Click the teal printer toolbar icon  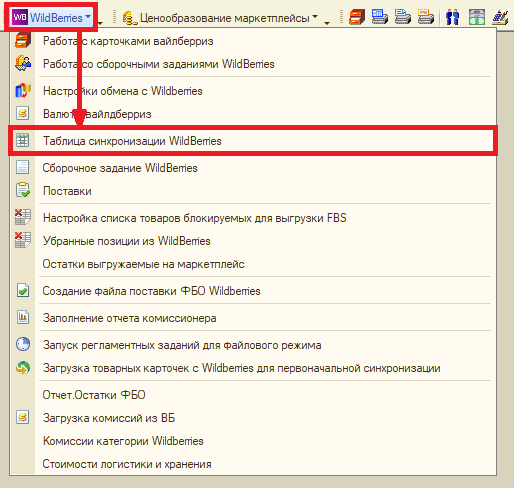pyautogui.click(x=403, y=17)
